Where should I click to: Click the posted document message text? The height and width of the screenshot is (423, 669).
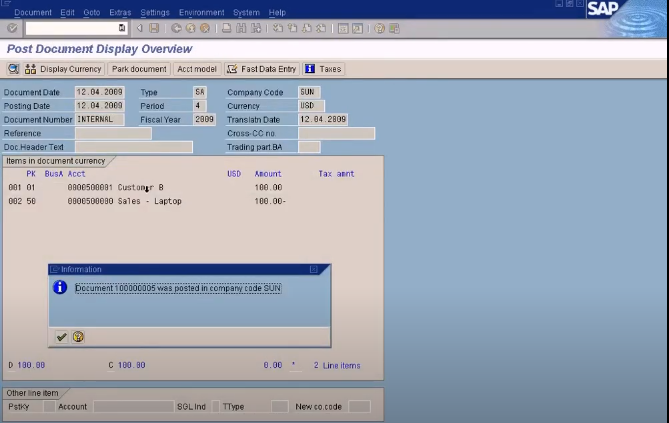(178, 288)
